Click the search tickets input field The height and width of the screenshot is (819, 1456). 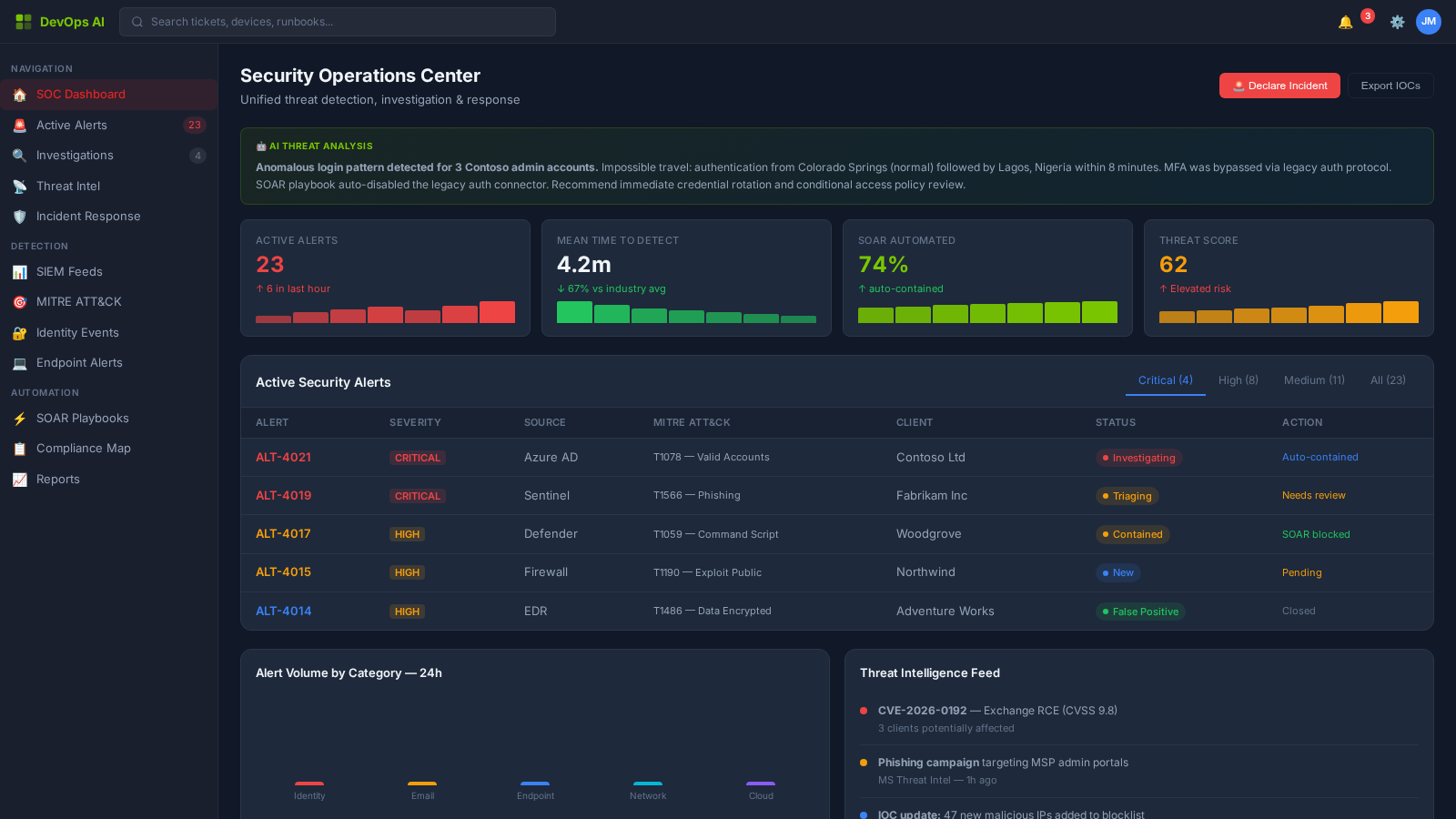tap(337, 22)
